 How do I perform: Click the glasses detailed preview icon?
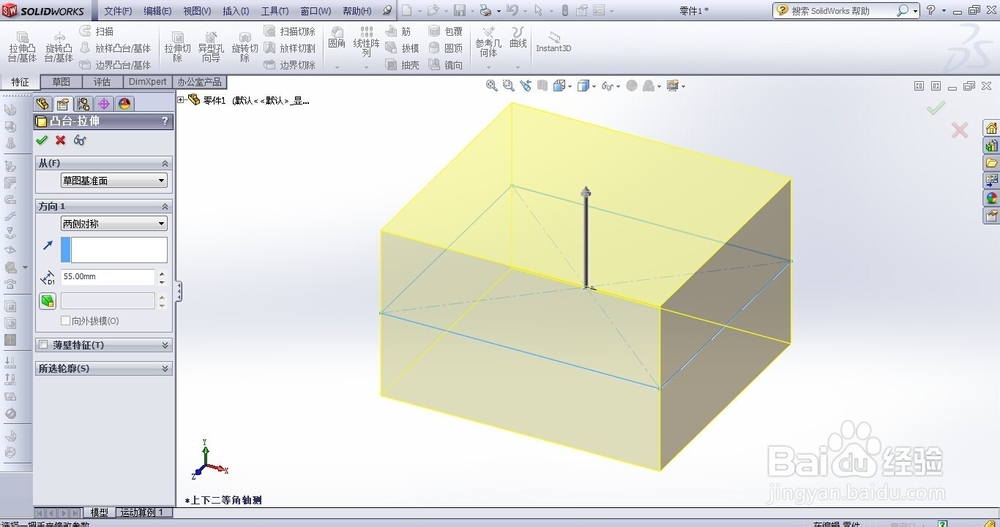pyautogui.click(x=80, y=140)
